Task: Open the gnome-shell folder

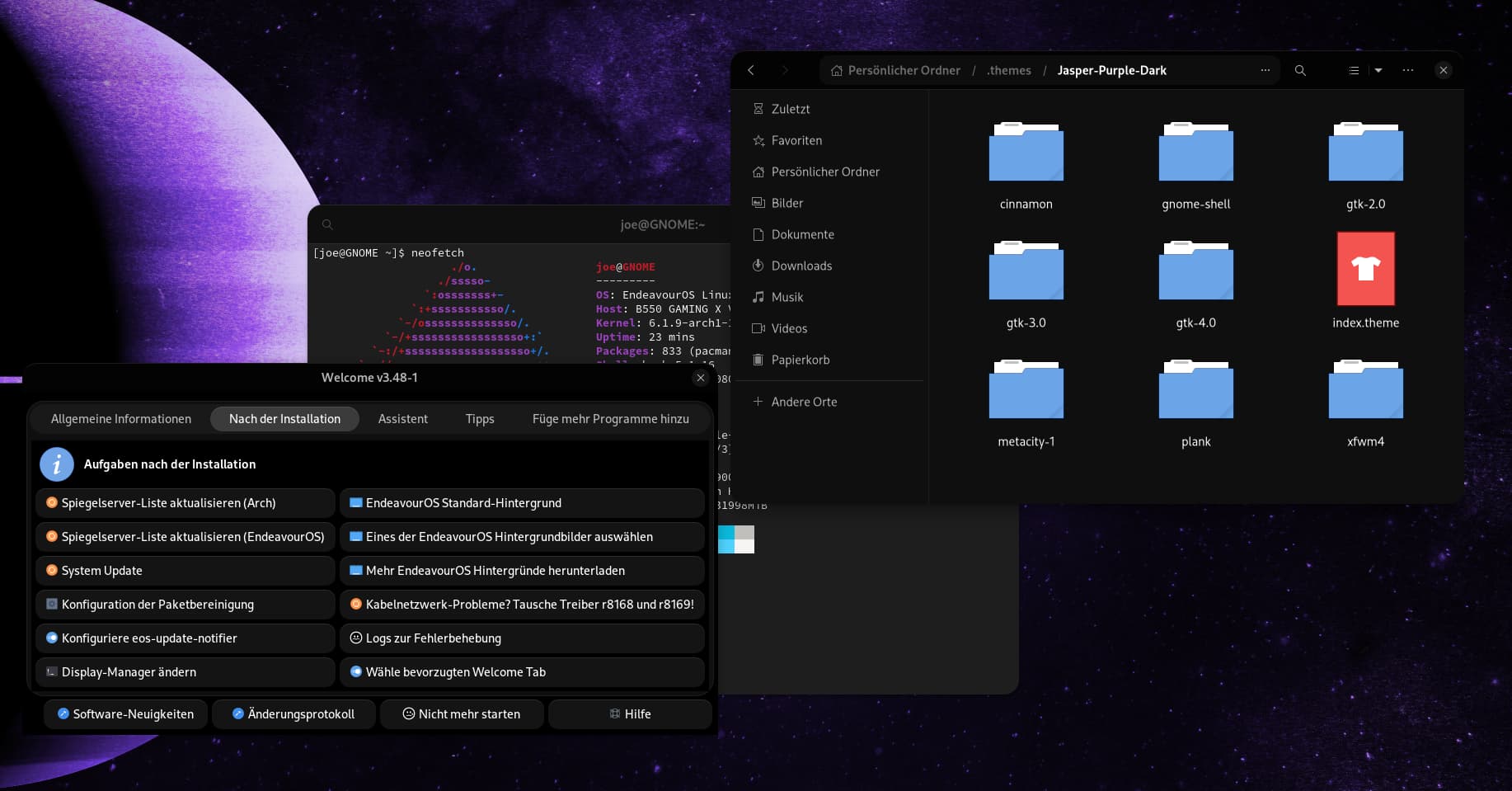Action: coord(1195,167)
